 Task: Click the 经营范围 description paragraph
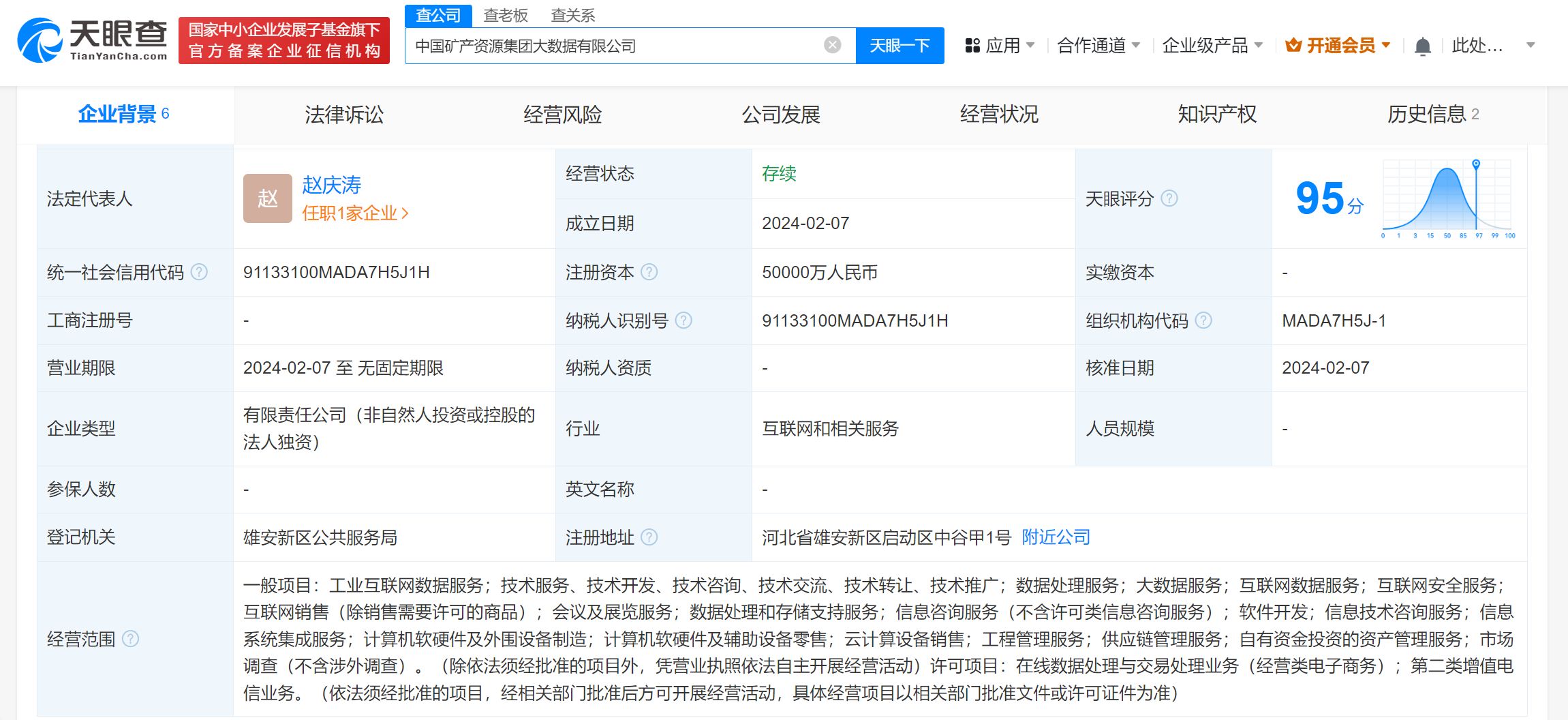878,639
